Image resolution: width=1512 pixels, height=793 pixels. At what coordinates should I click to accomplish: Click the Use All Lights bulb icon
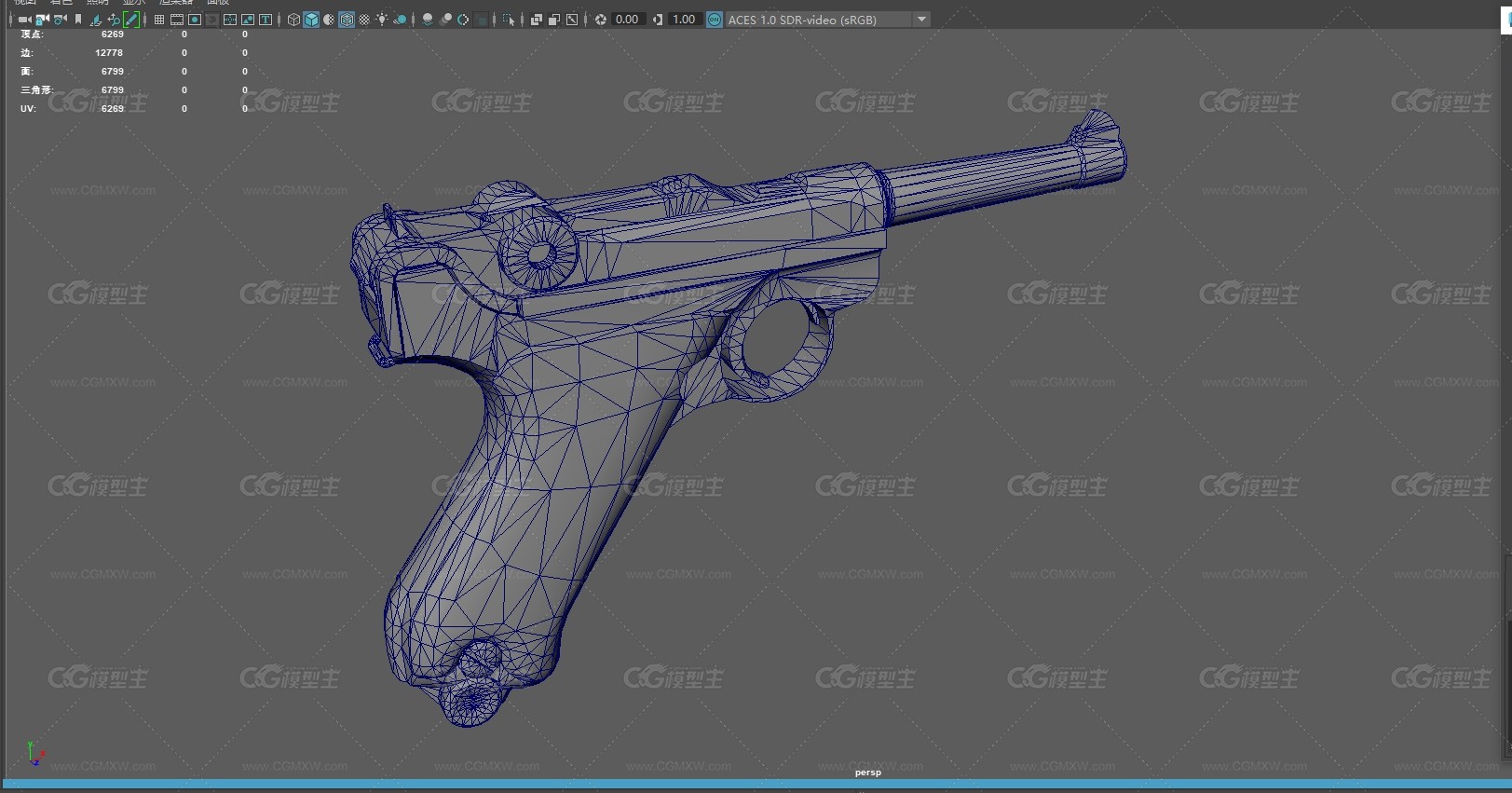(382, 20)
